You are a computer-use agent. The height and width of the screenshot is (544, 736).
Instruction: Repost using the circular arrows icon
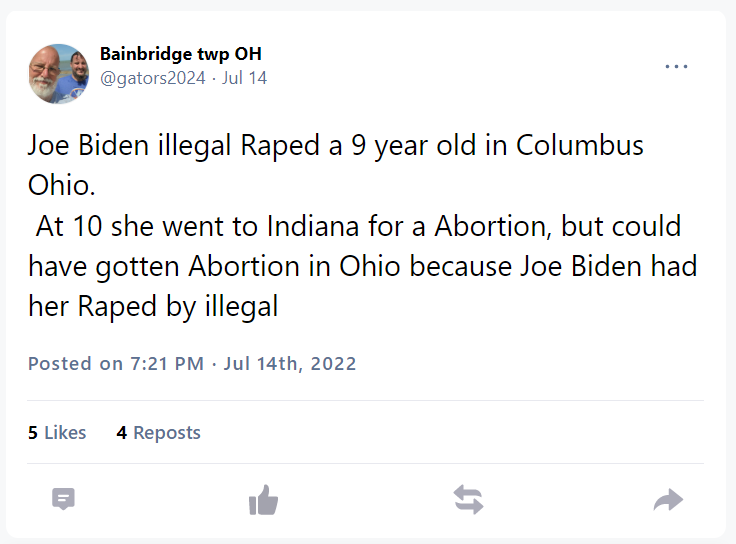tap(468, 499)
